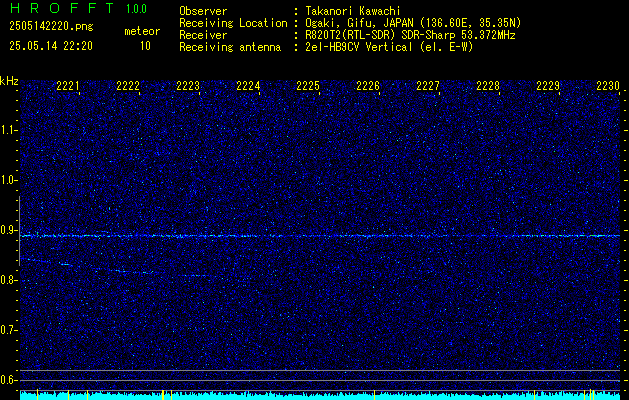
Task: Click the Receiver field label
Action: pyautogui.click(x=203, y=35)
